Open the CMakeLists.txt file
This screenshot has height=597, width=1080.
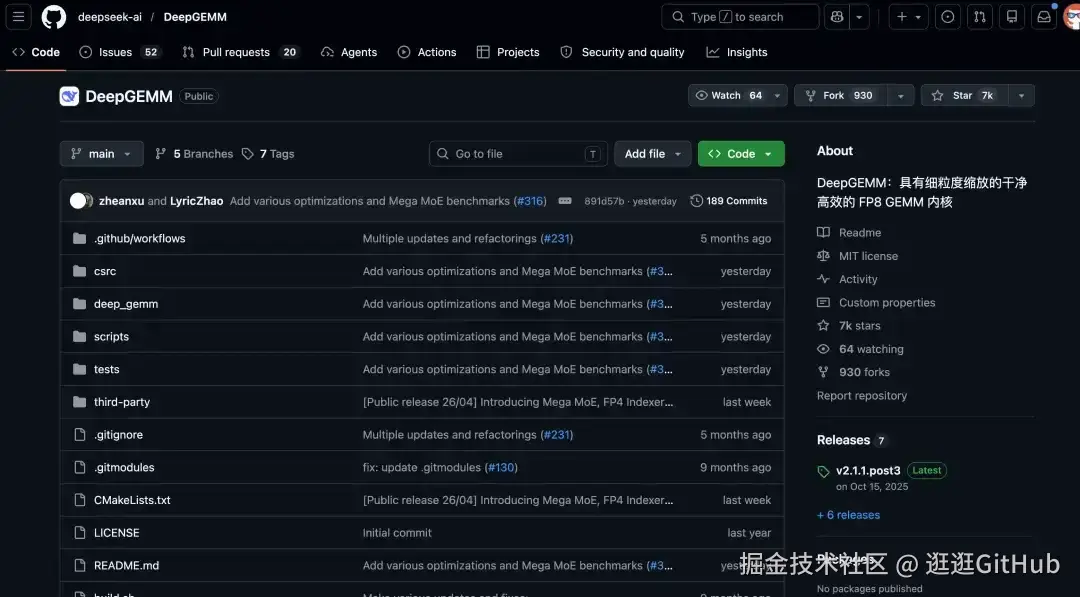tap(132, 500)
